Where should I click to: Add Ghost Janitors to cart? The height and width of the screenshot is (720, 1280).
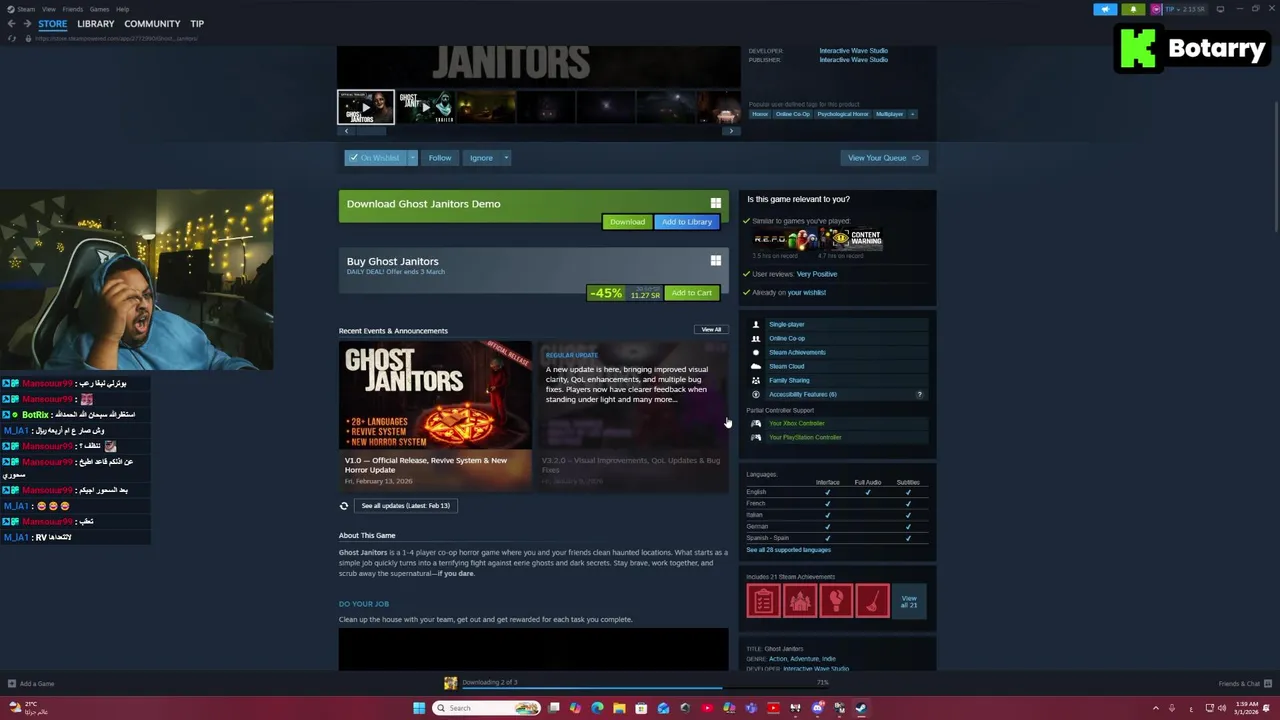click(691, 293)
